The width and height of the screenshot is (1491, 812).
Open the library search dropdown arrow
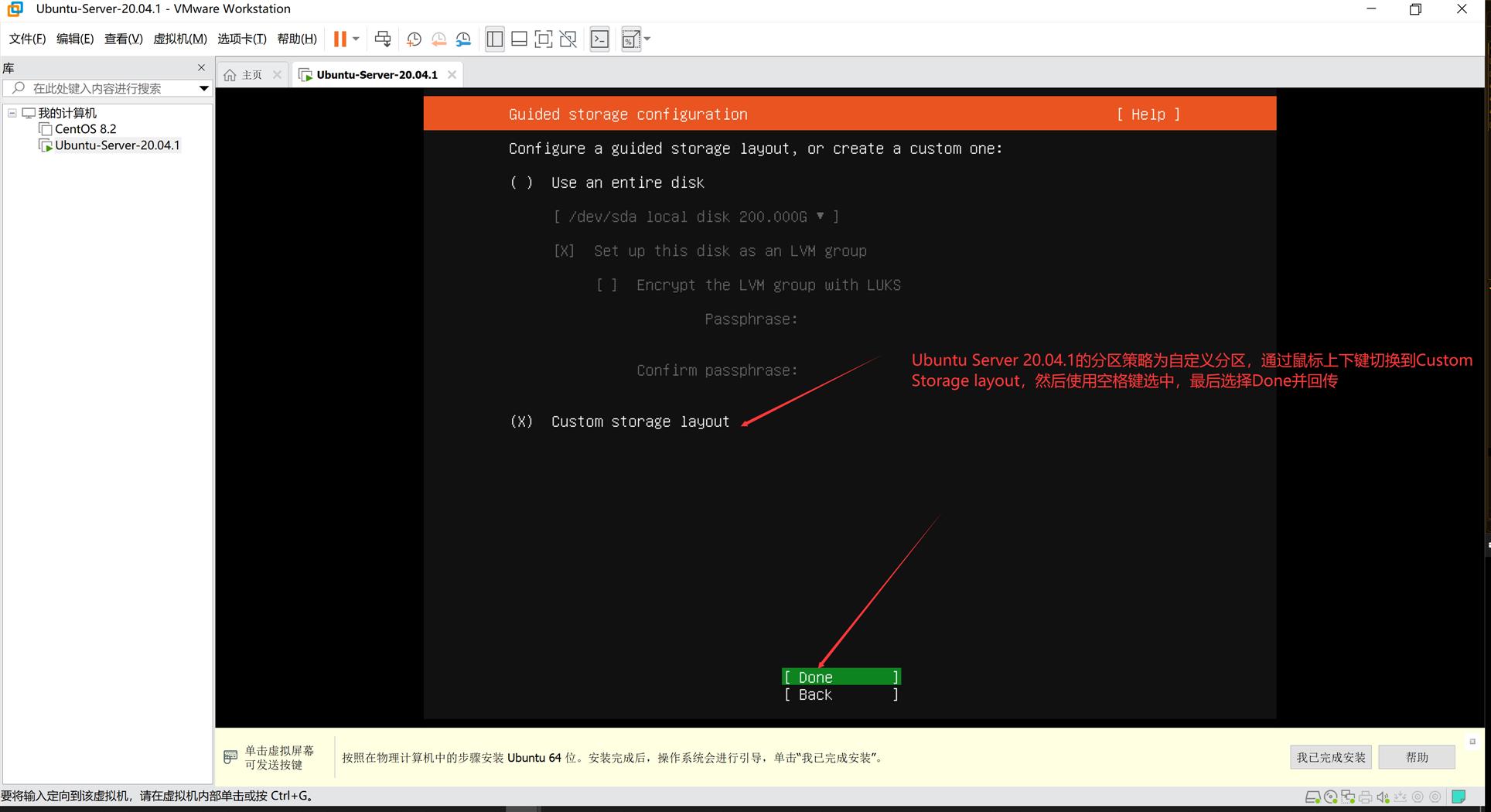click(x=203, y=88)
